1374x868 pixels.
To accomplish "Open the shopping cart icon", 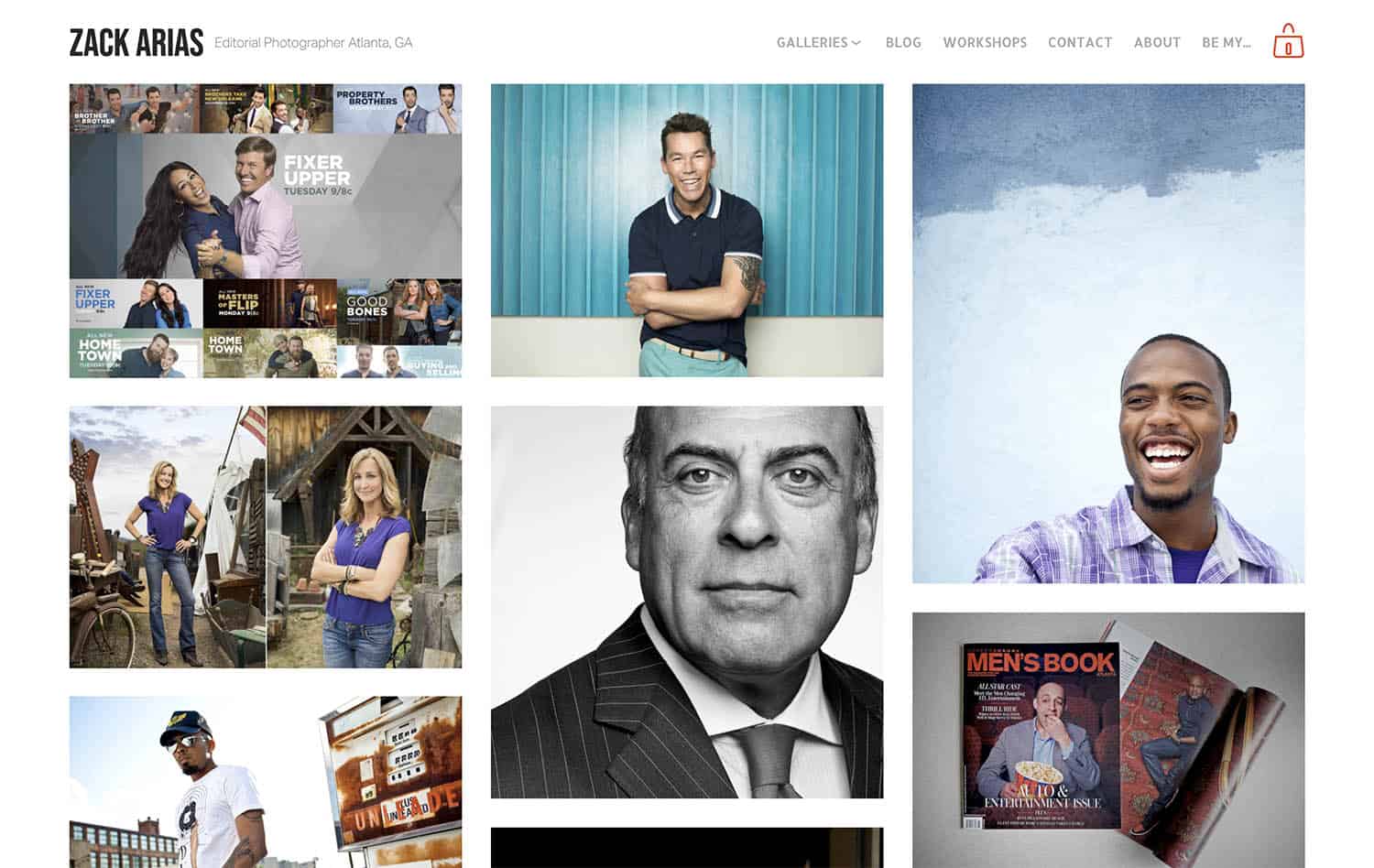I will 1289,41.
